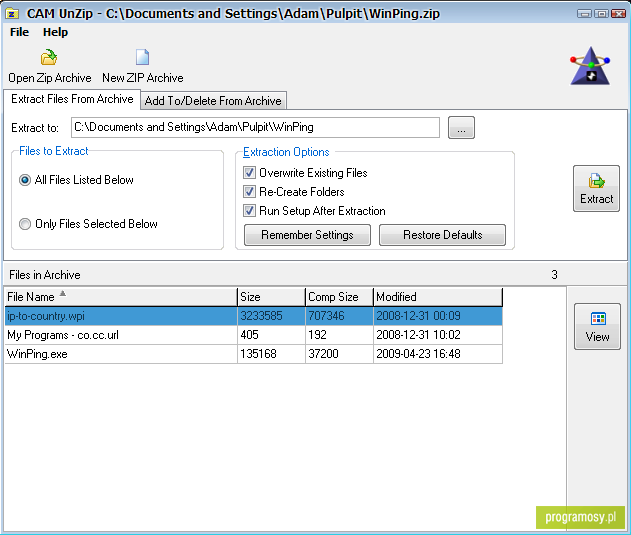The image size is (631, 535).
Task: Sort by the Modified column header
Action: (438, 297)
